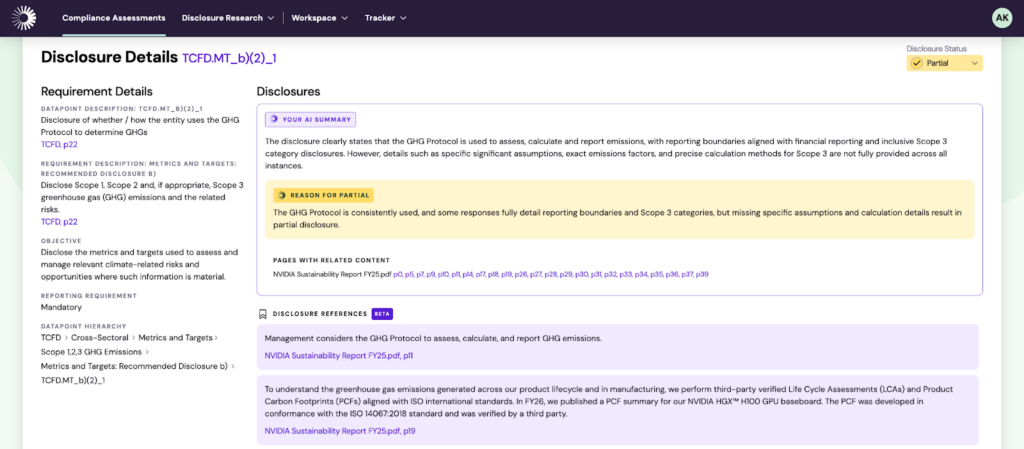Open the NVIDIA Sustainability Report FY25.pdf, p11 reference
The width and height of the screenshot is (1024, 449).
[339, 355]
